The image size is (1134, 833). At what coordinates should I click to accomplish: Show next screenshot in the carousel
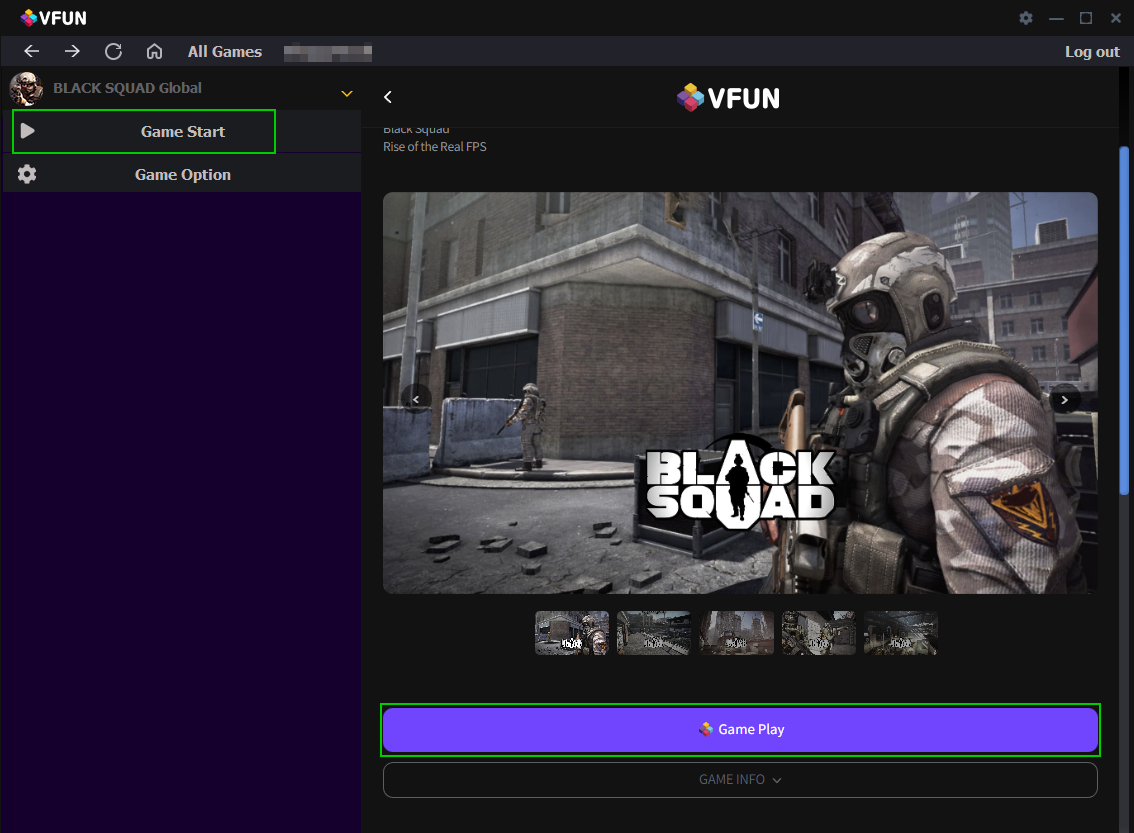[1064, 399]
